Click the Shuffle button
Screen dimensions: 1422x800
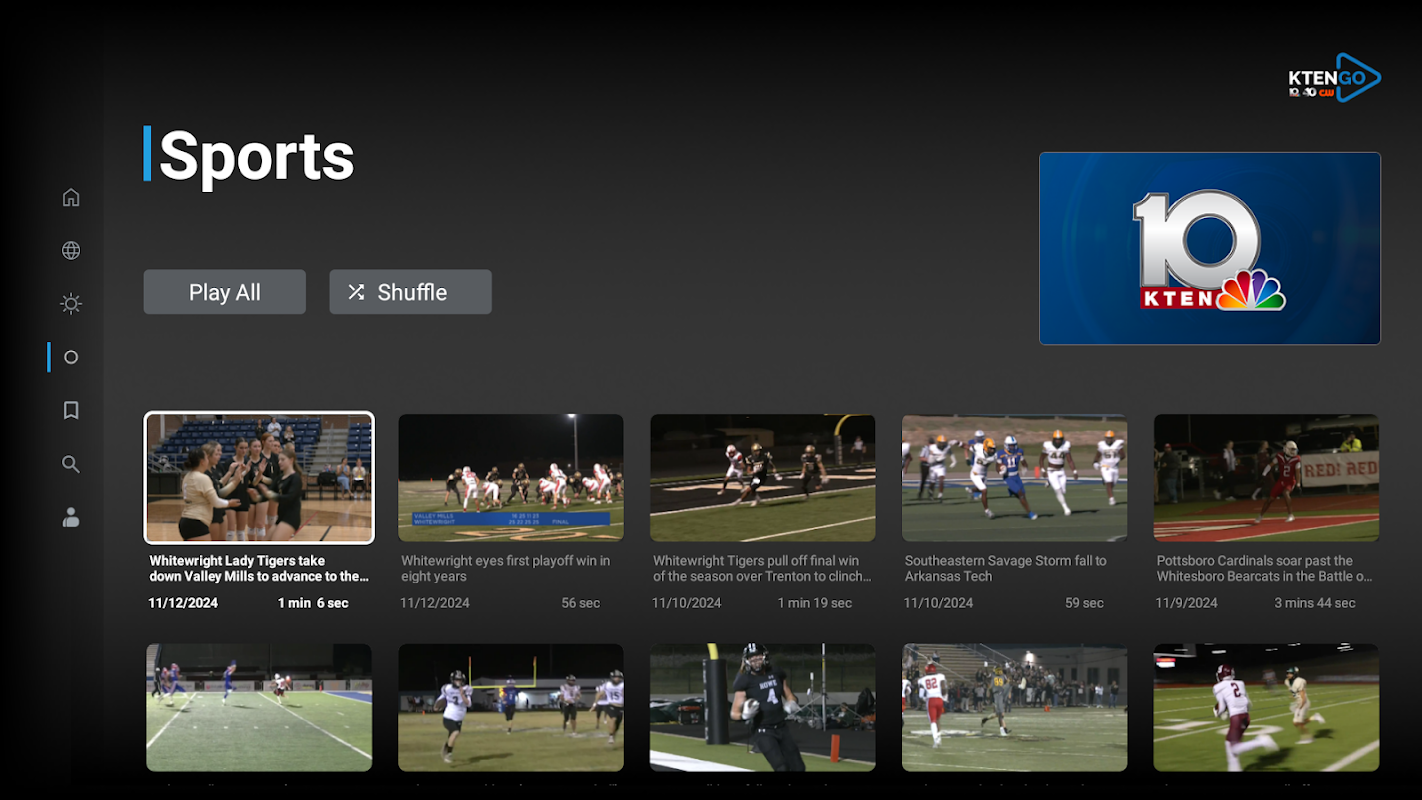410,292
